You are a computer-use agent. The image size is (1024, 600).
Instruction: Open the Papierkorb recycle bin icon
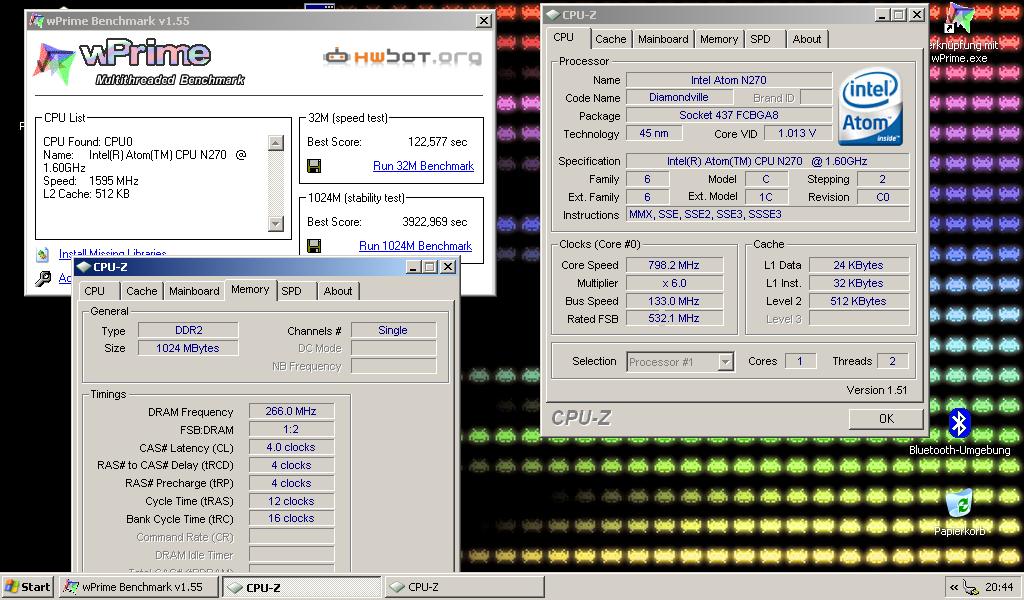coord(959,513)
